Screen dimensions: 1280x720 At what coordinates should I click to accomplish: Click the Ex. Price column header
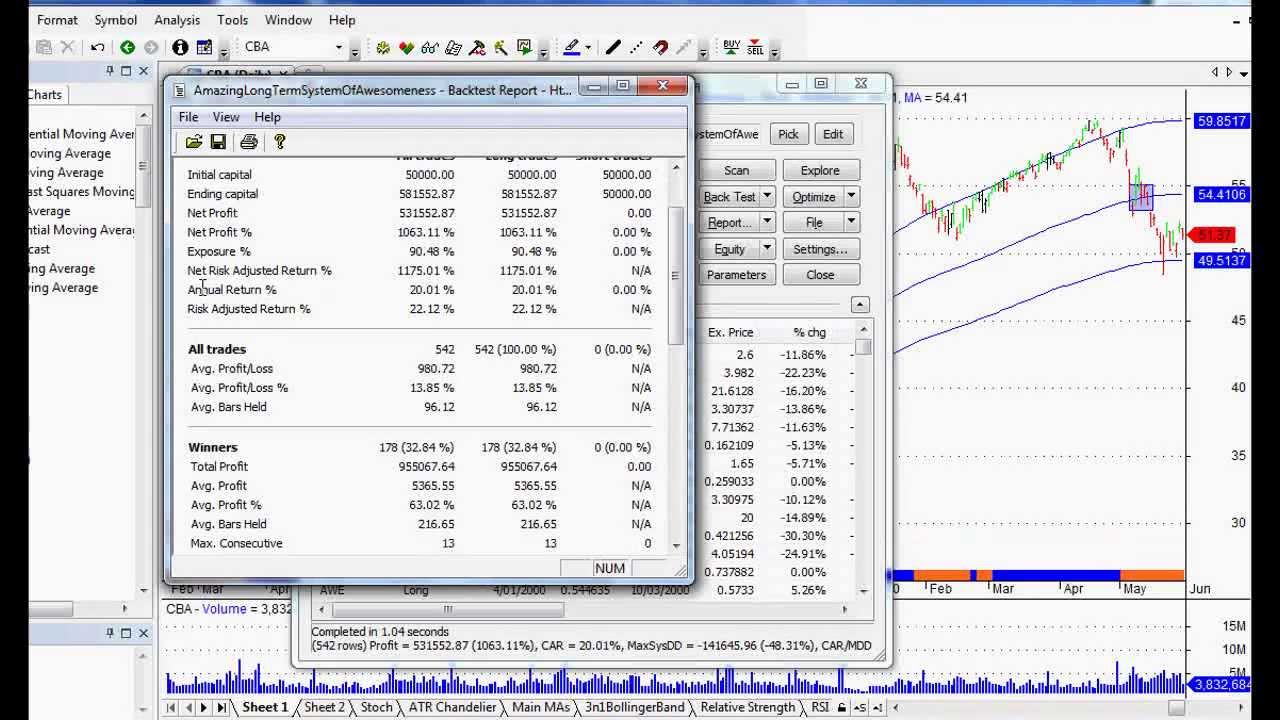(x=730, y=332)
